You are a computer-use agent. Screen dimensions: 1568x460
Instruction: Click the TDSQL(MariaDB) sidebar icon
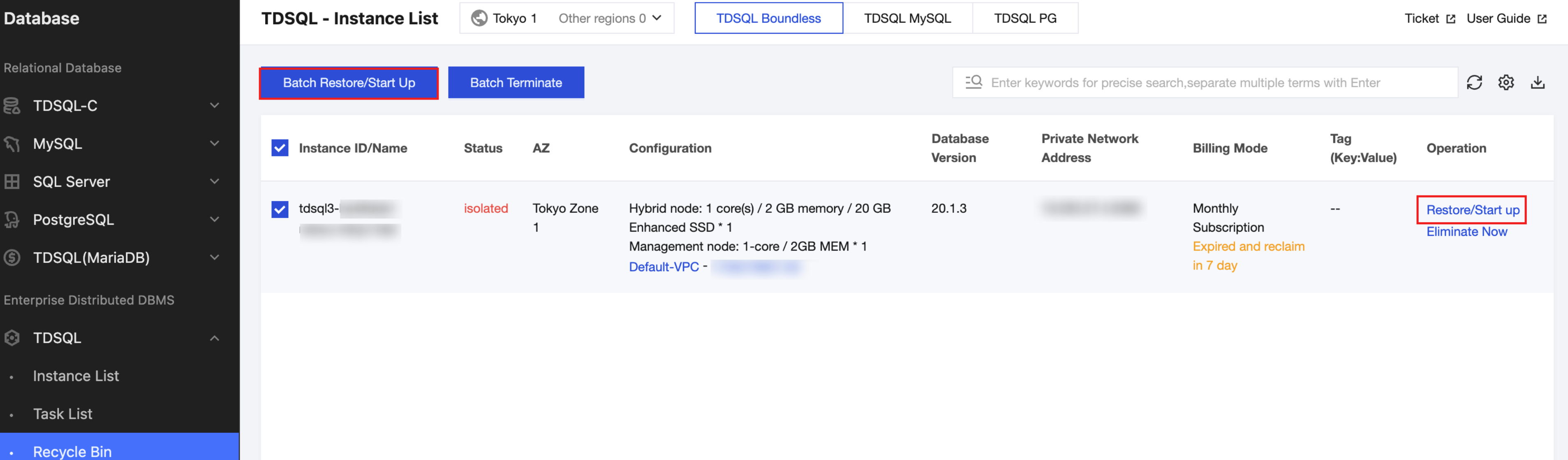point(12,258)
